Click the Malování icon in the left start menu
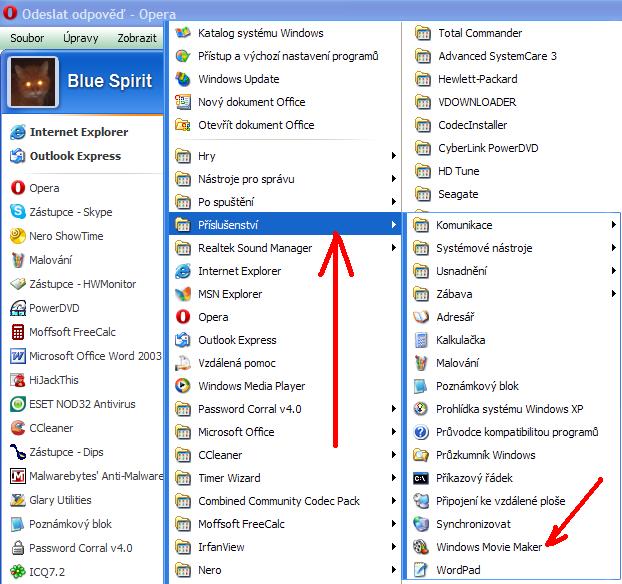 pyautogui.click(x=18, y=260)
